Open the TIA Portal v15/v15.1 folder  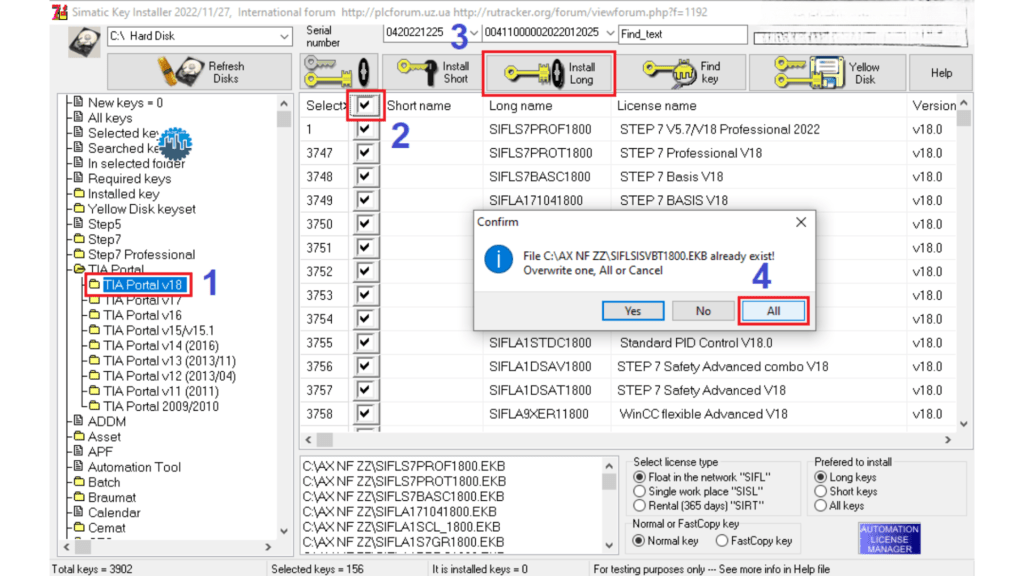(x=159, y=330)
